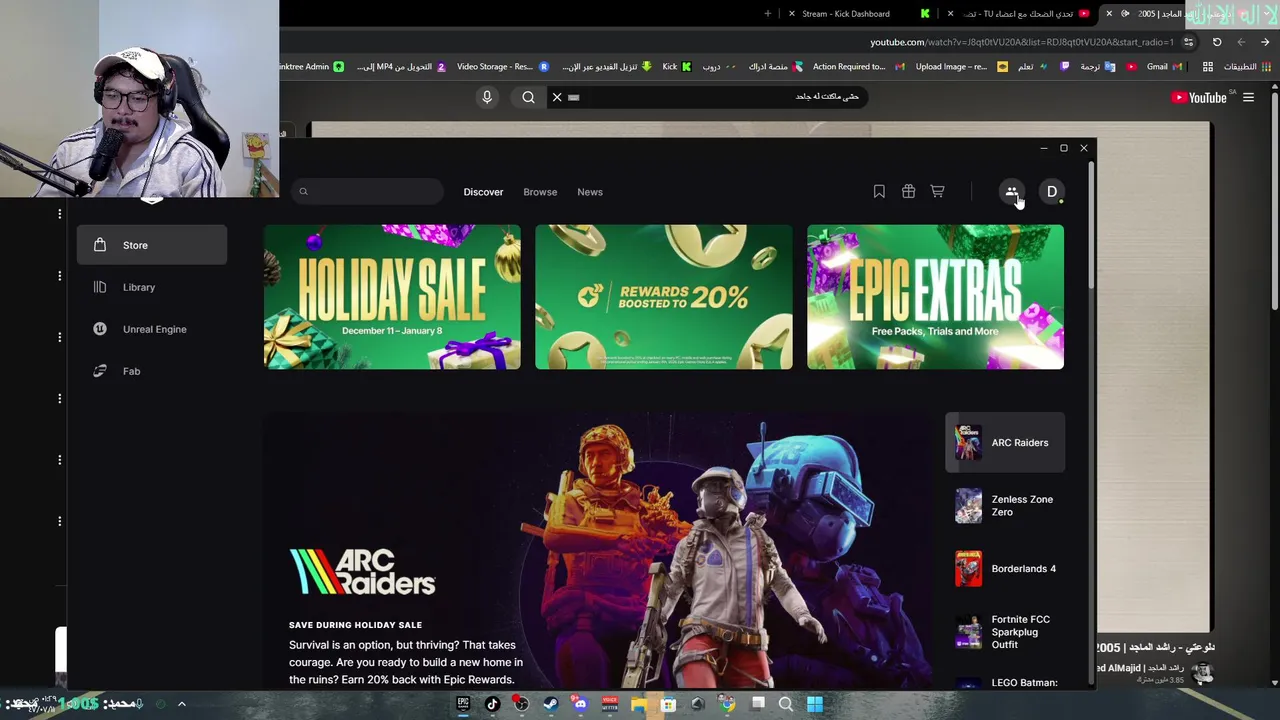The height and width of the screenshot is (720, 1280).
Task: Click the browser address bar URL
Action: tap(1021, 42)
